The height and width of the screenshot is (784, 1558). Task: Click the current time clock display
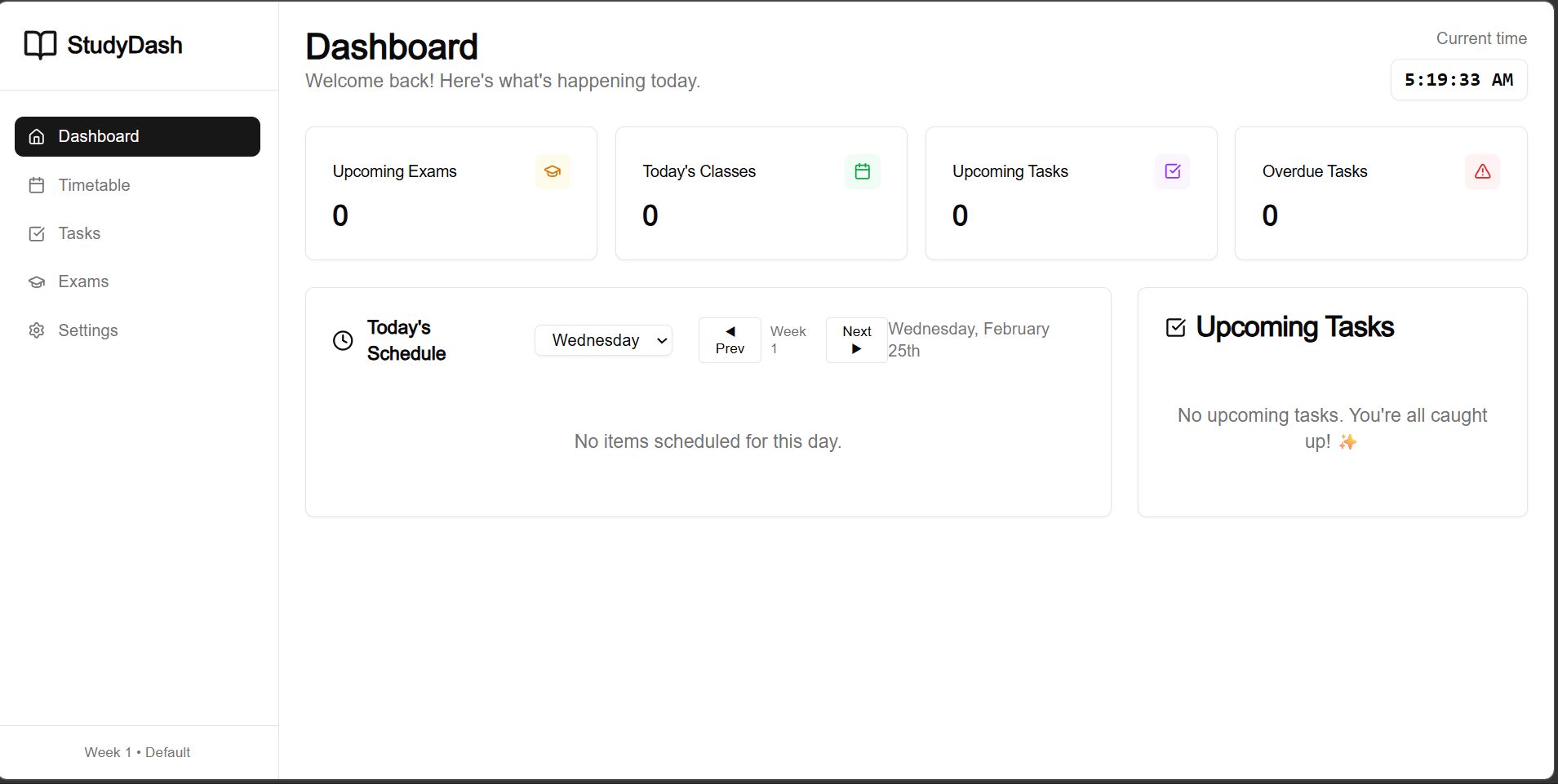[1458, 80]
